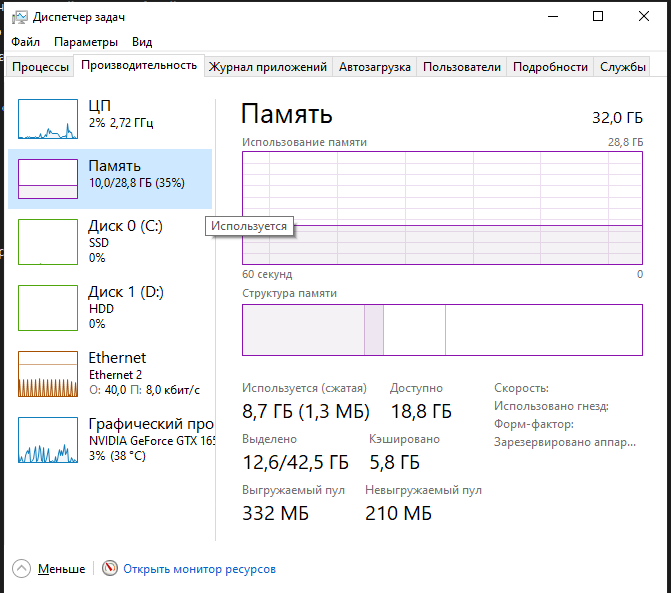Viewport: 671px width, 593px height.
Task: Click the 8,7 ГБ (1,3 МБ) value
Action: point(306,411)
